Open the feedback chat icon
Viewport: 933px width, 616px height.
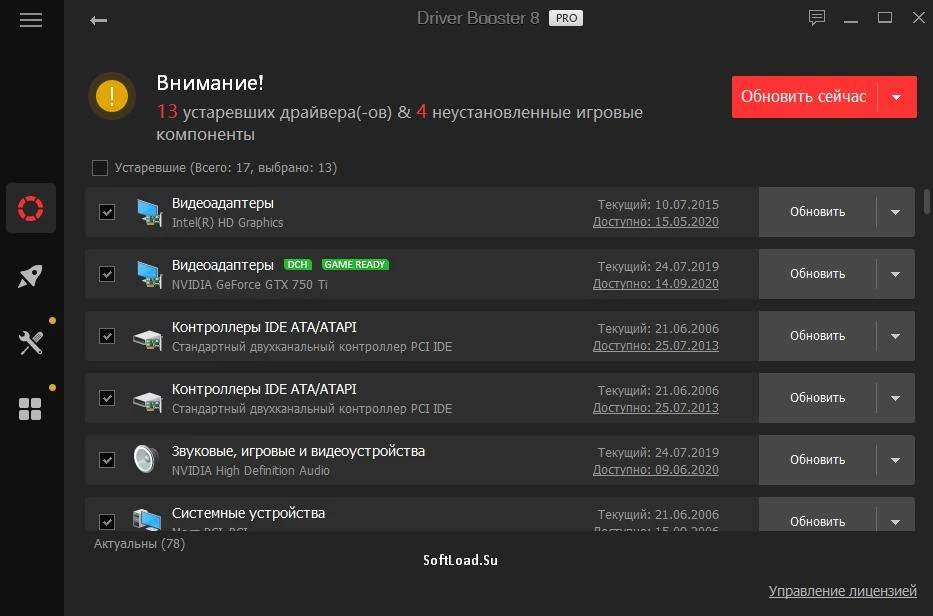point(816,18)
